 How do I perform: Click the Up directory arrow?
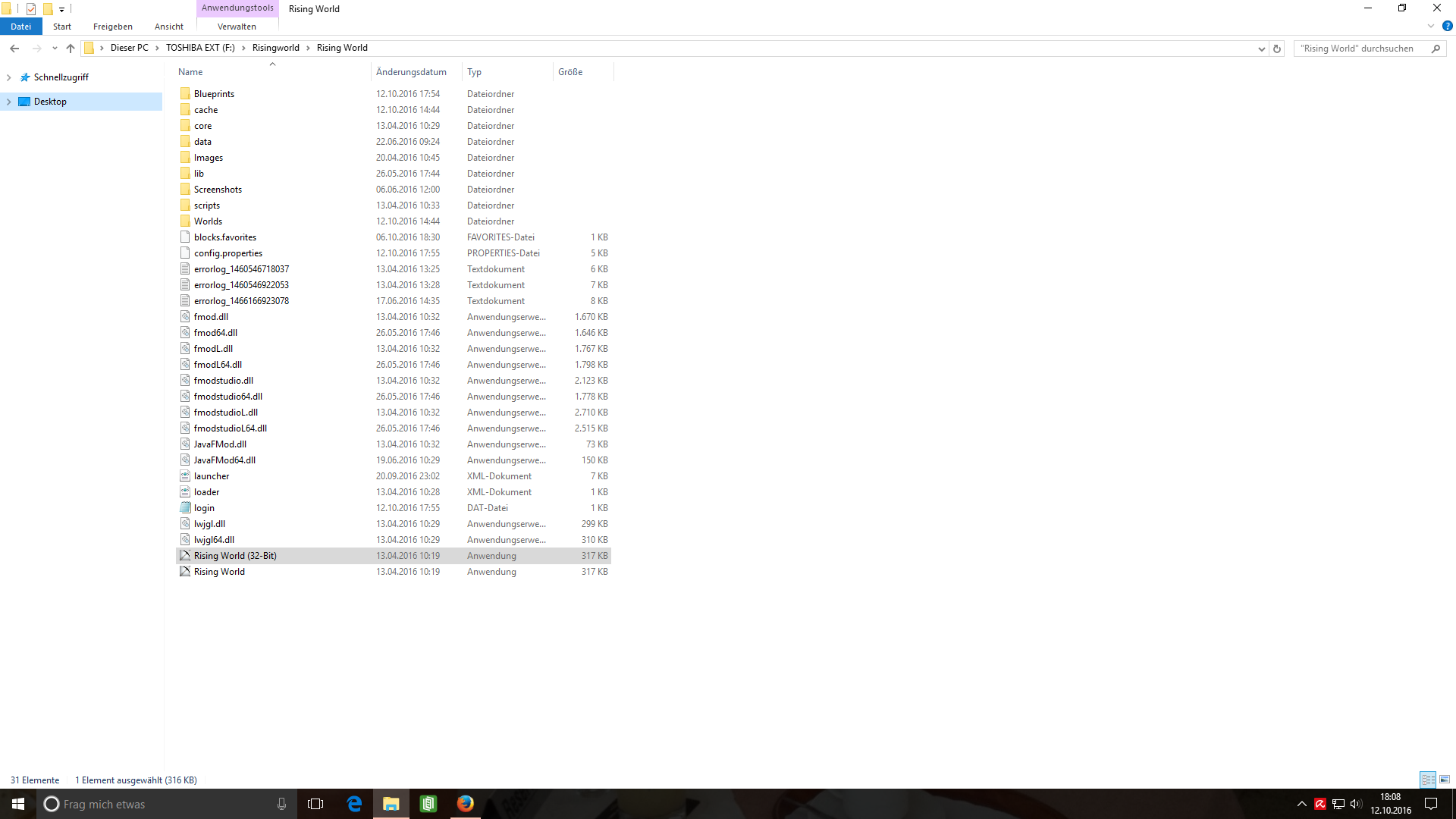71,49
